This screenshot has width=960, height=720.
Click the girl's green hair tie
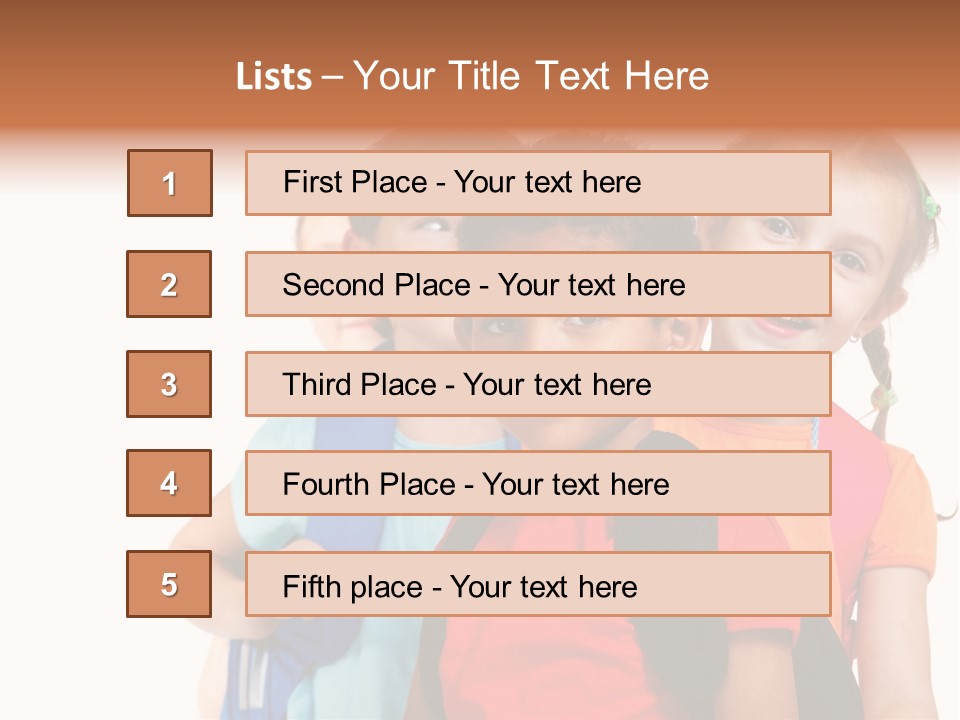point(931,207)
